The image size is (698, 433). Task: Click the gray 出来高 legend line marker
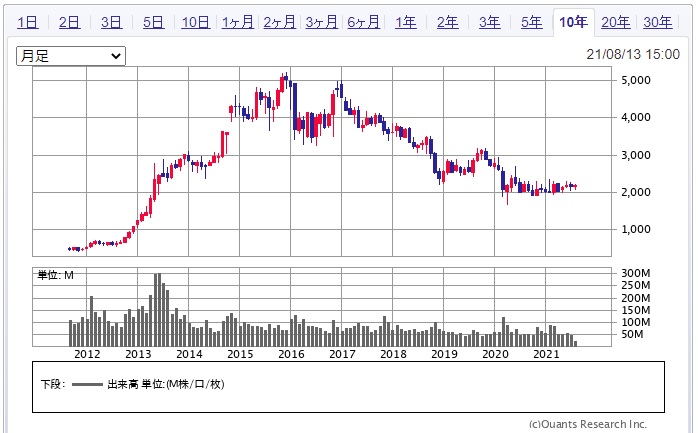point(87,384)
